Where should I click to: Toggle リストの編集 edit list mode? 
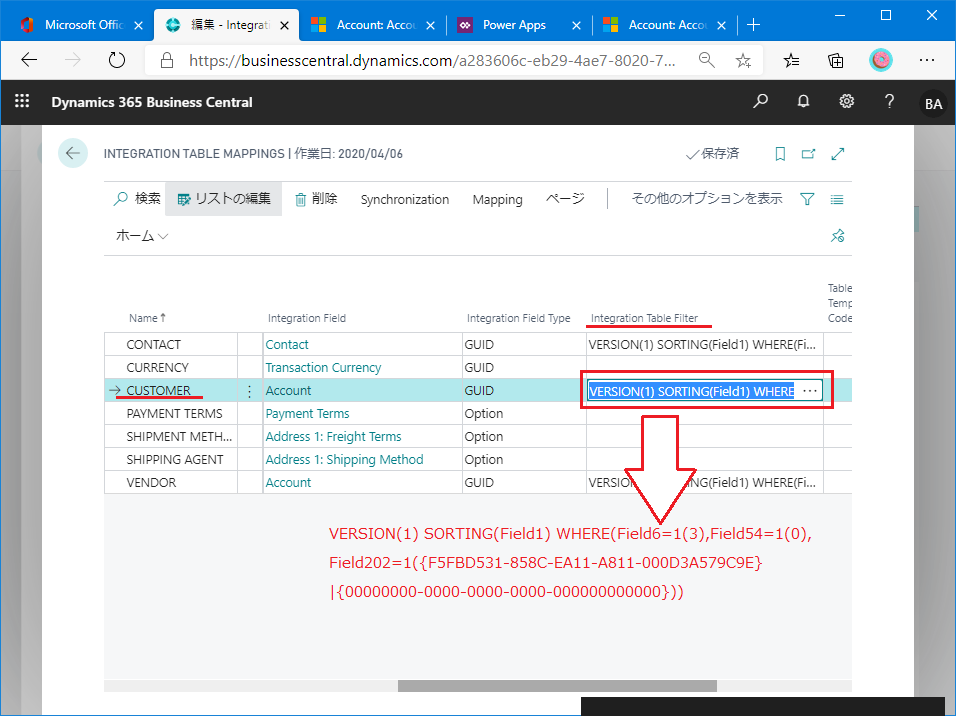(x=224, y=199)
